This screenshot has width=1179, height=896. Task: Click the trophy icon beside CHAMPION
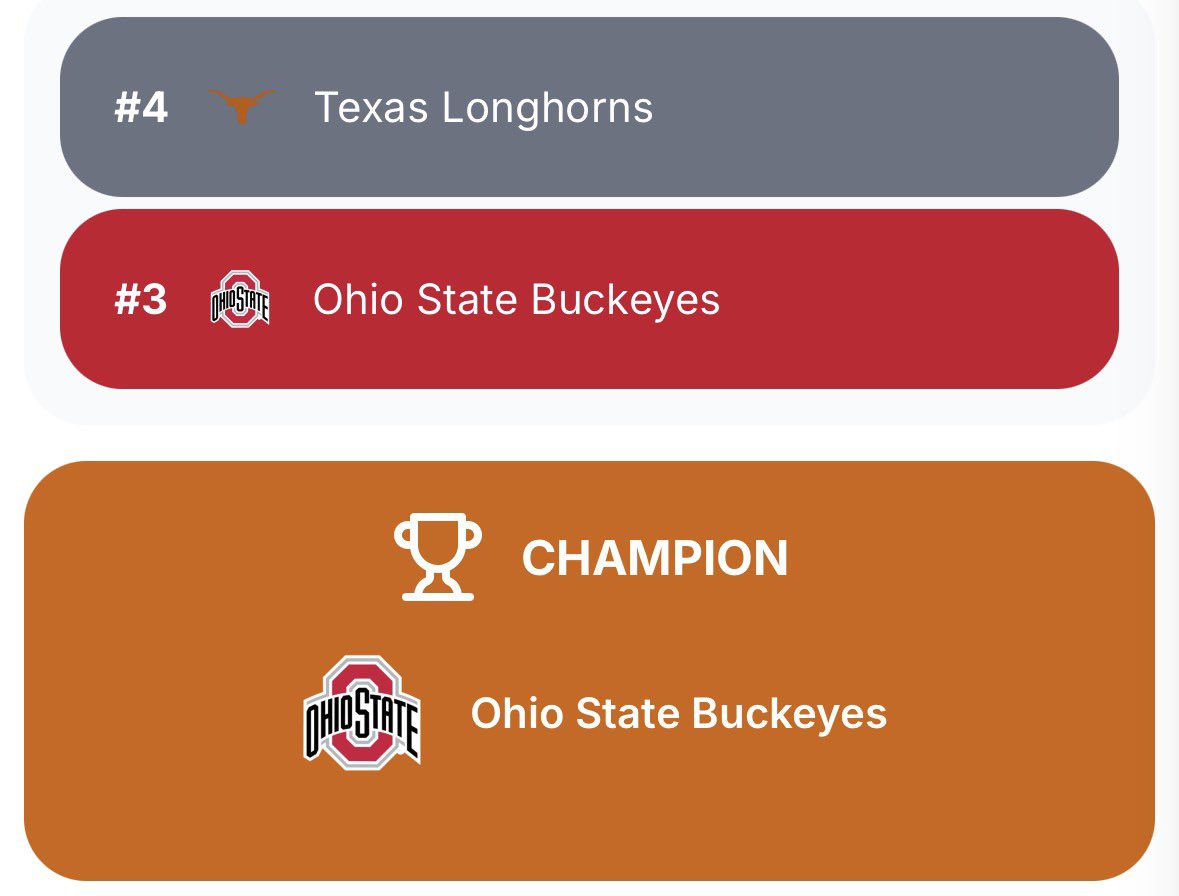pos(438,557)
